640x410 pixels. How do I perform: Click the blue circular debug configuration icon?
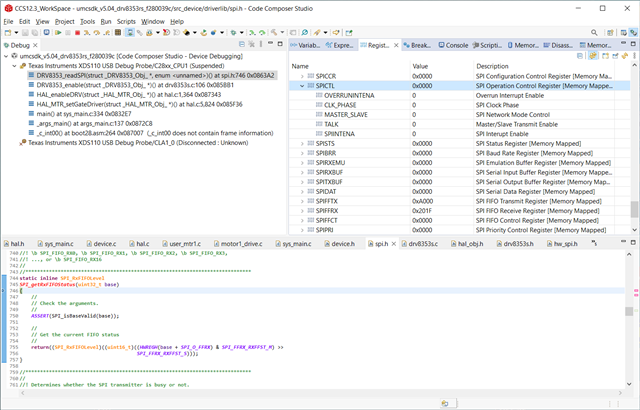tap(47, 33)
